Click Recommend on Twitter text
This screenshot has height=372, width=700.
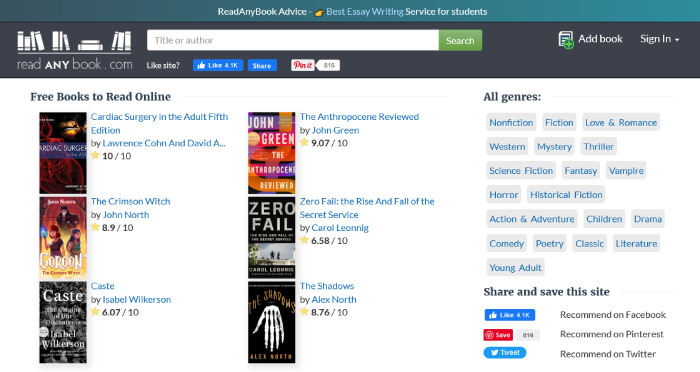(608, 354)
